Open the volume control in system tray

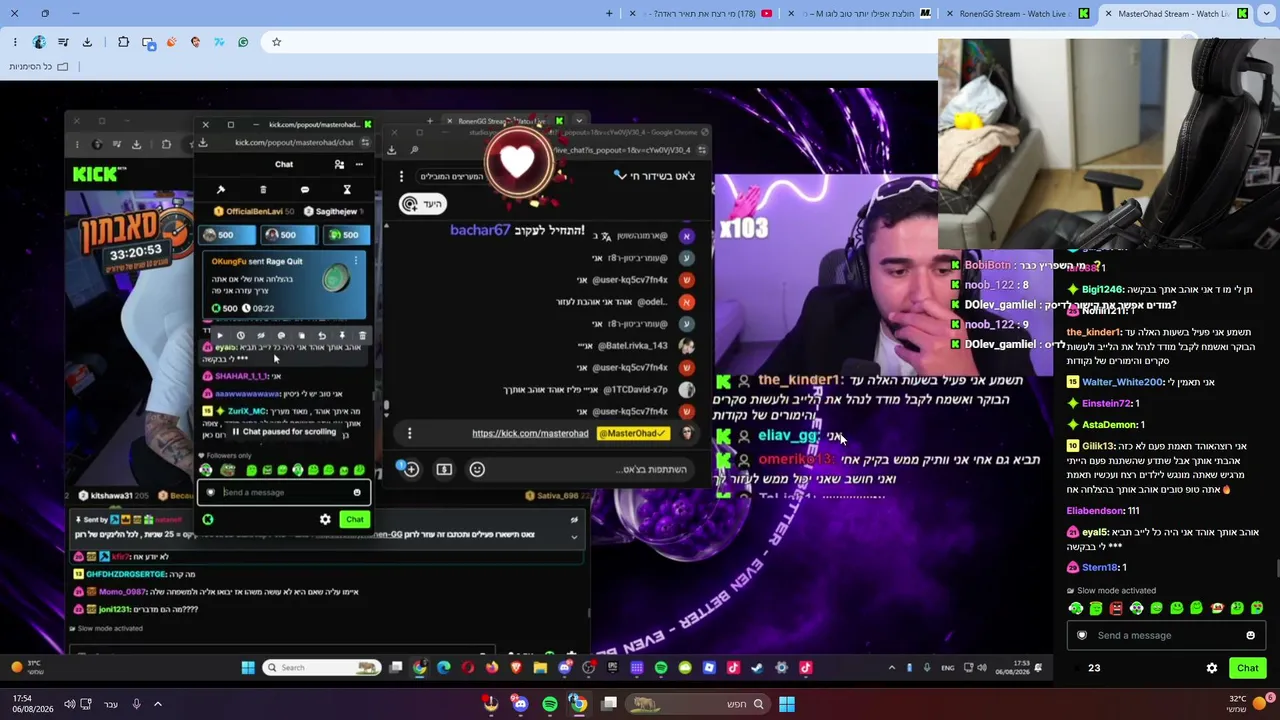tap(69, 704)
